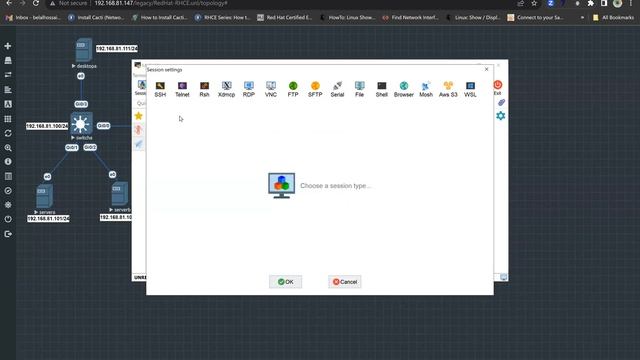Click the 192.168.81.111/24 label

pos(117,49)
